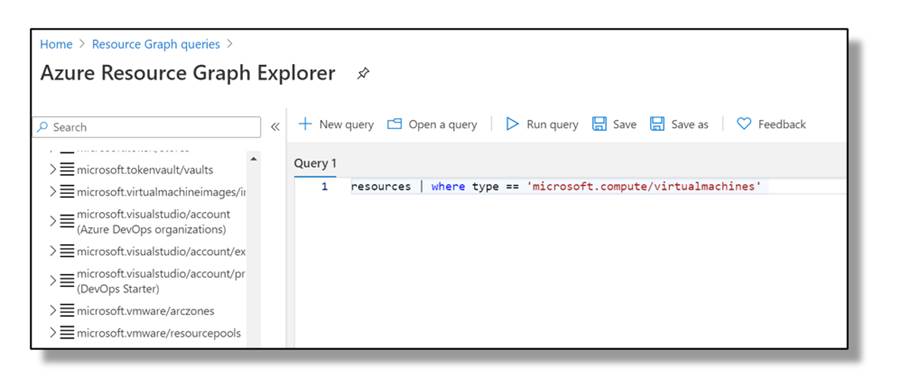Screen dimensions: 902x386
Task: Click the plus icon for New query
Action: pyautogui.click(x=305, y=124)
